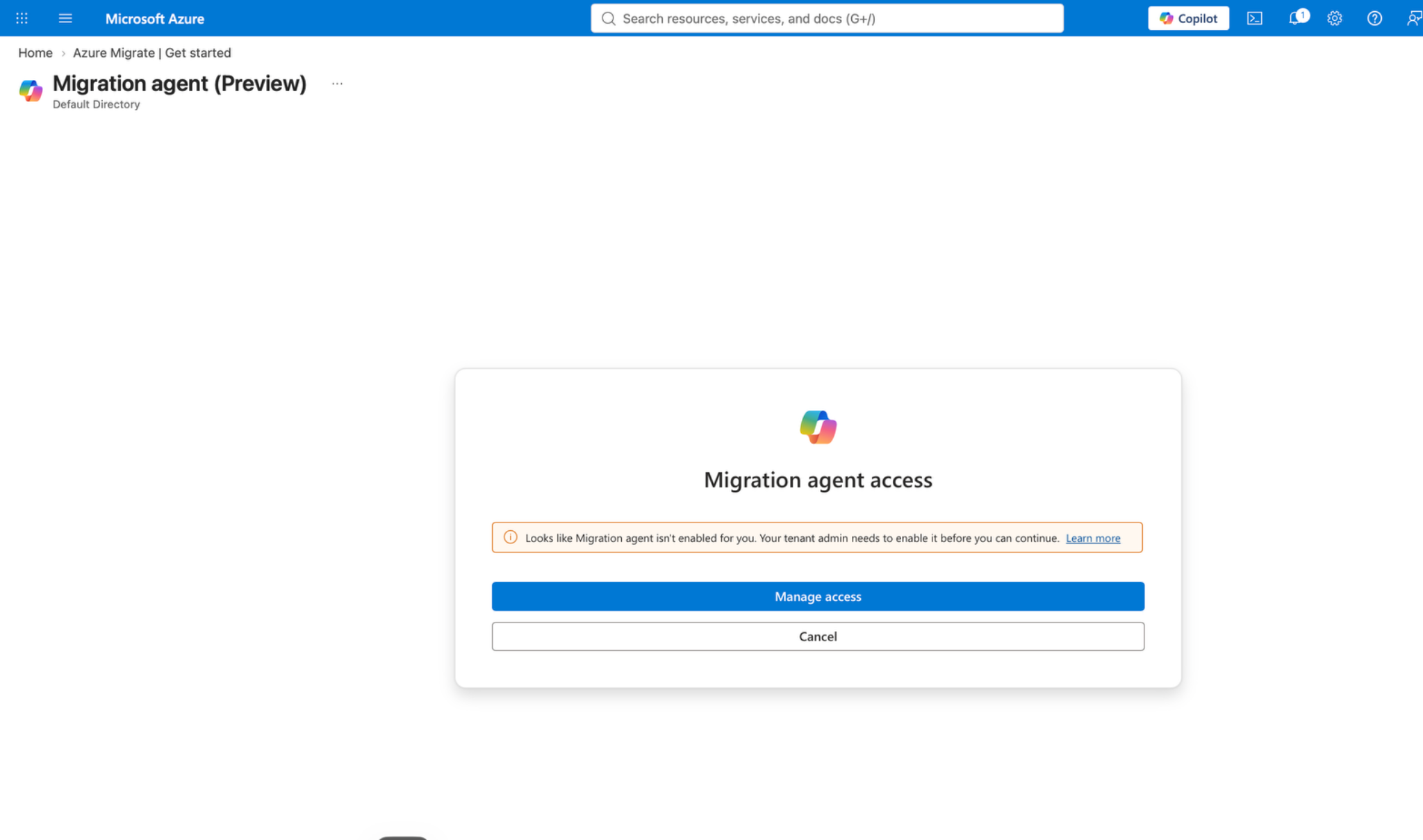
Task: Open Copilot from the top bar
Action: coord(1188,19)
